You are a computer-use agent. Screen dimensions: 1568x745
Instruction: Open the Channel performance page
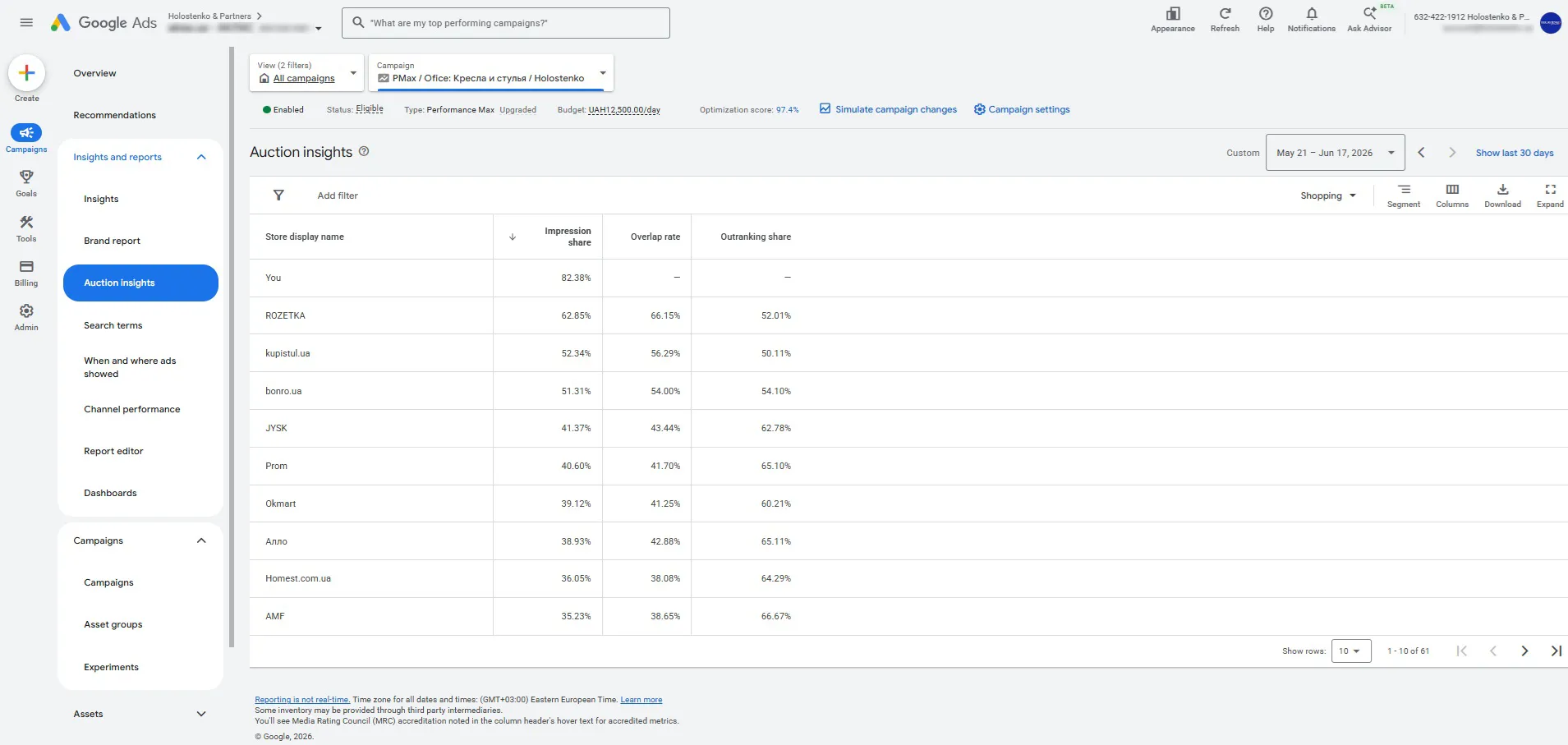(131, 409)
